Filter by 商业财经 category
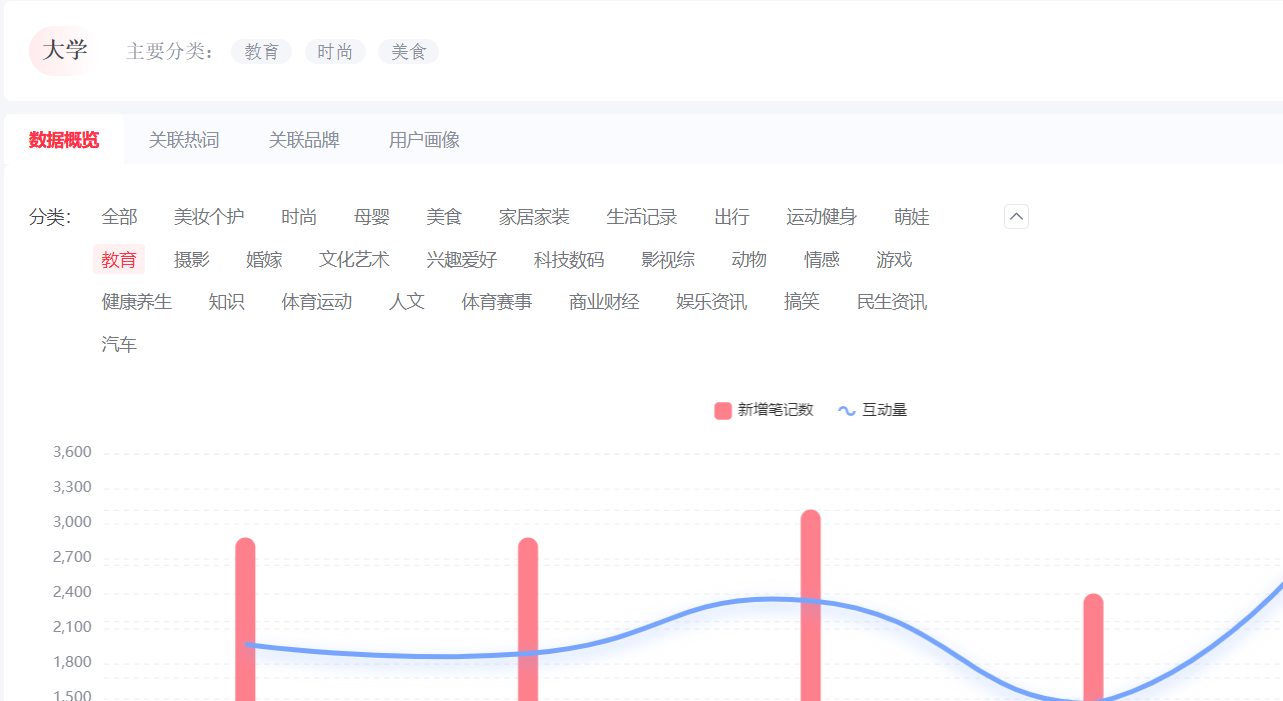1283x701 pixels. click(604, 302)
